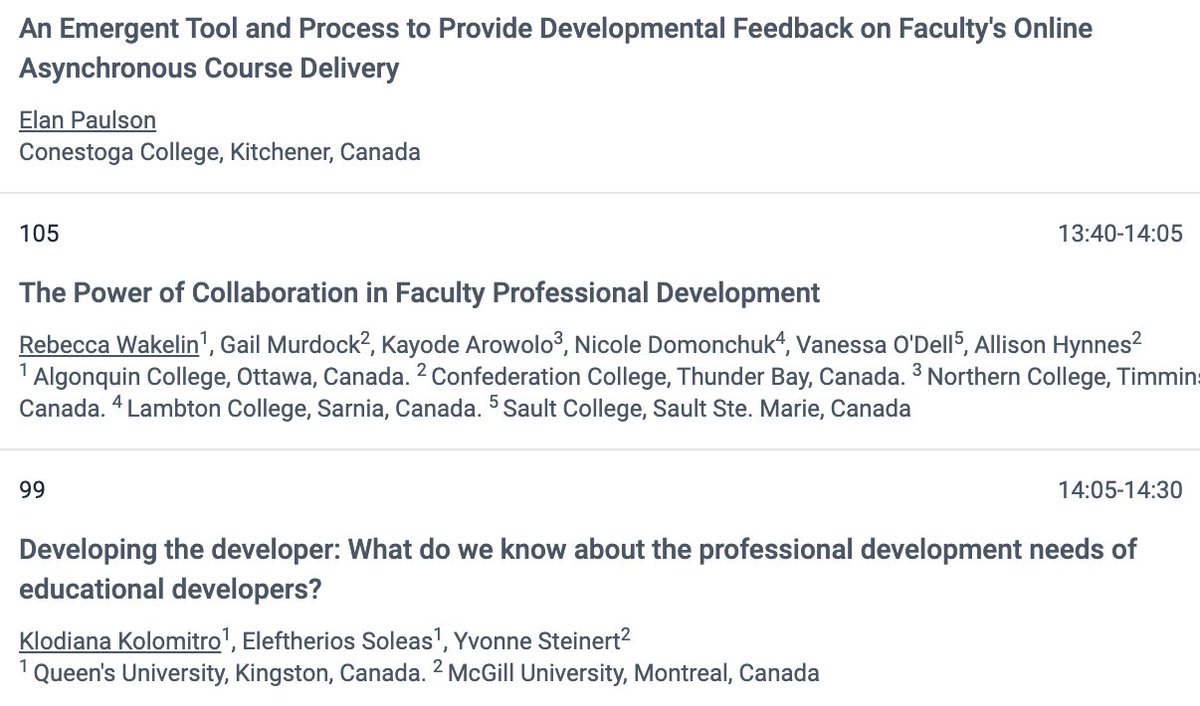This screenshot has height=706, width=1200.
Task: Click author name Gail Murdock
Action: (289, 346)
